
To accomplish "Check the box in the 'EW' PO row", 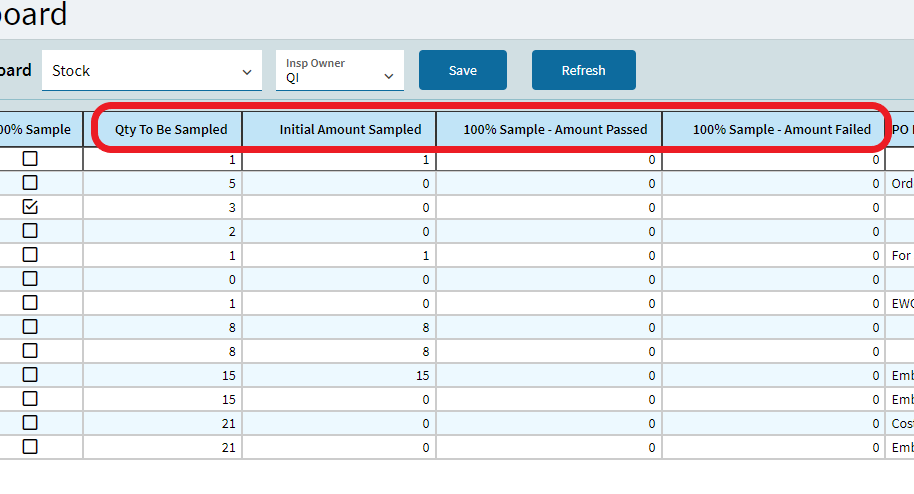I will 30,303.
